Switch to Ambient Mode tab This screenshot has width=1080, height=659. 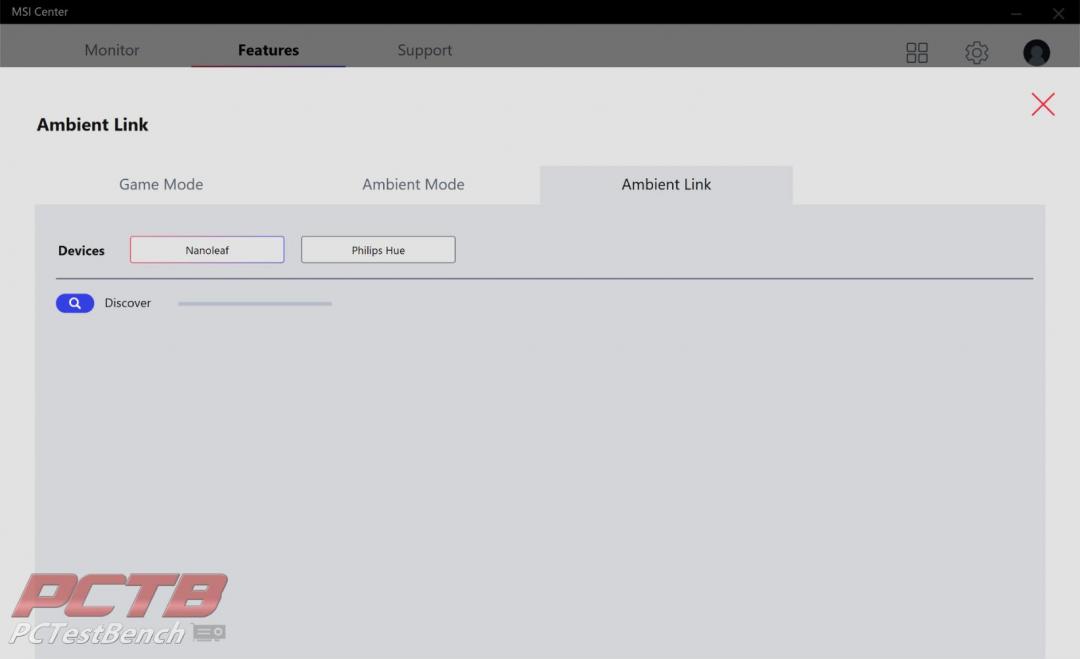point(413,185)
